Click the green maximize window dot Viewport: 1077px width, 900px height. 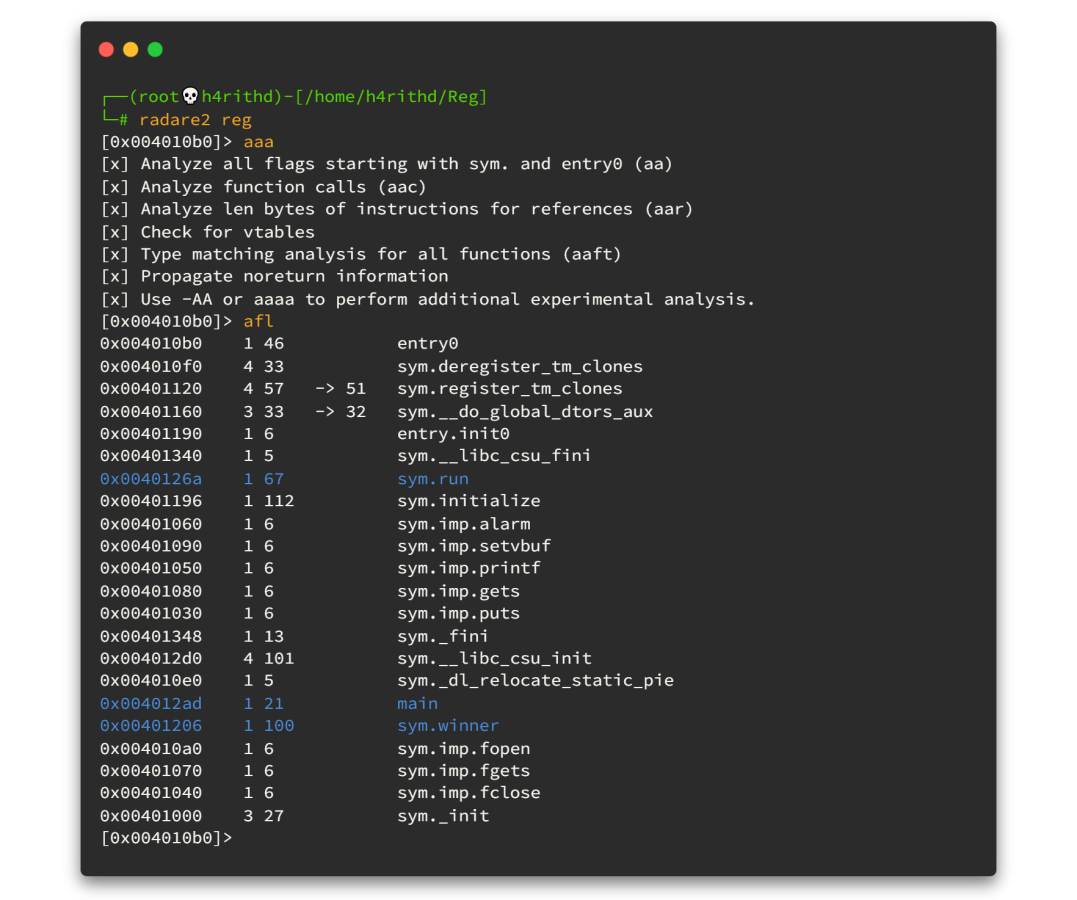(x=155, y=50)
